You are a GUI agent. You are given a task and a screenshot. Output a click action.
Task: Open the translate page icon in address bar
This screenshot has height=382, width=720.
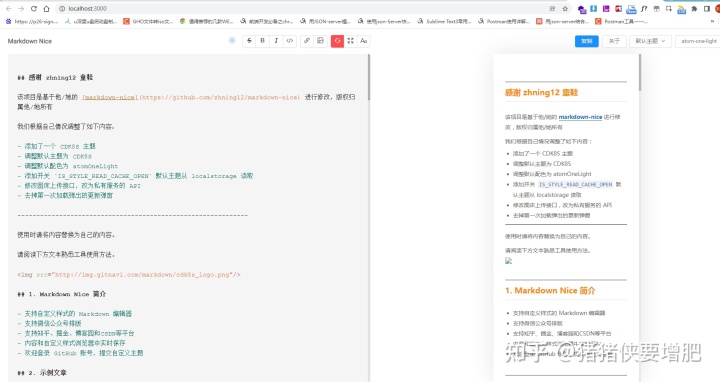pos(552,9)
